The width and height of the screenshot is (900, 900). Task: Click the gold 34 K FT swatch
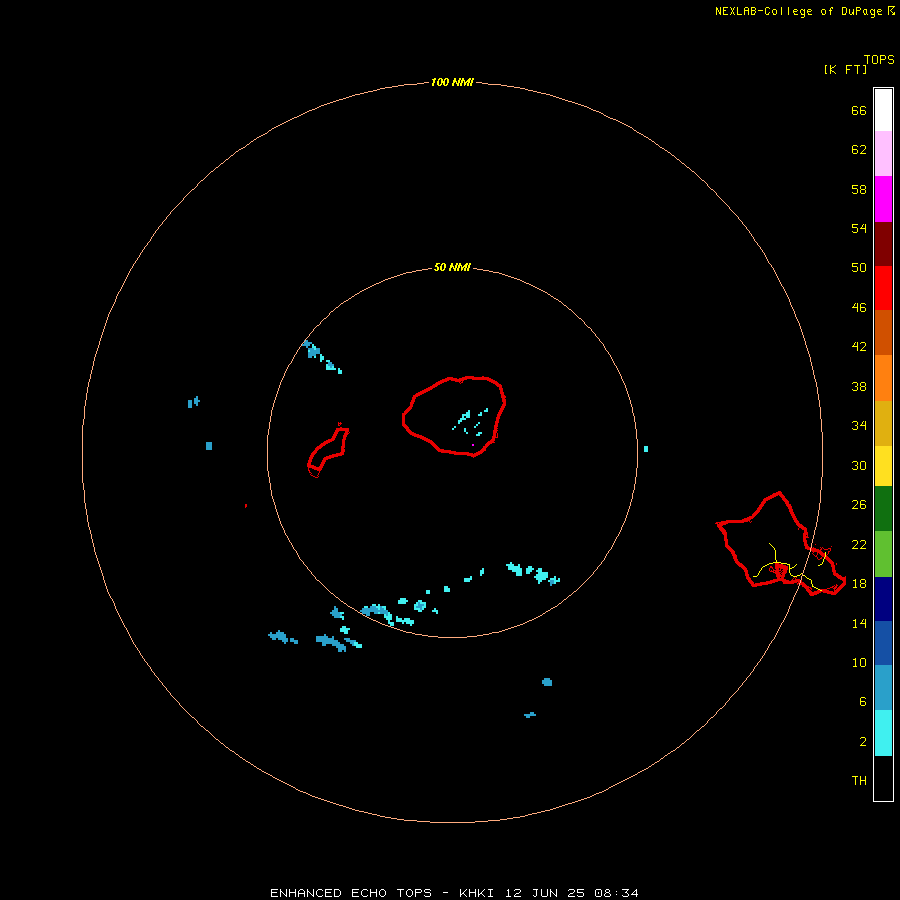[x=883, y=423]
